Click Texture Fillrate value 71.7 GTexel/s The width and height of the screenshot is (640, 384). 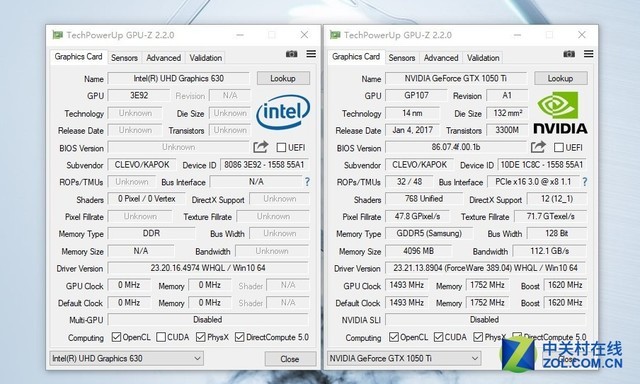(550, 216)
